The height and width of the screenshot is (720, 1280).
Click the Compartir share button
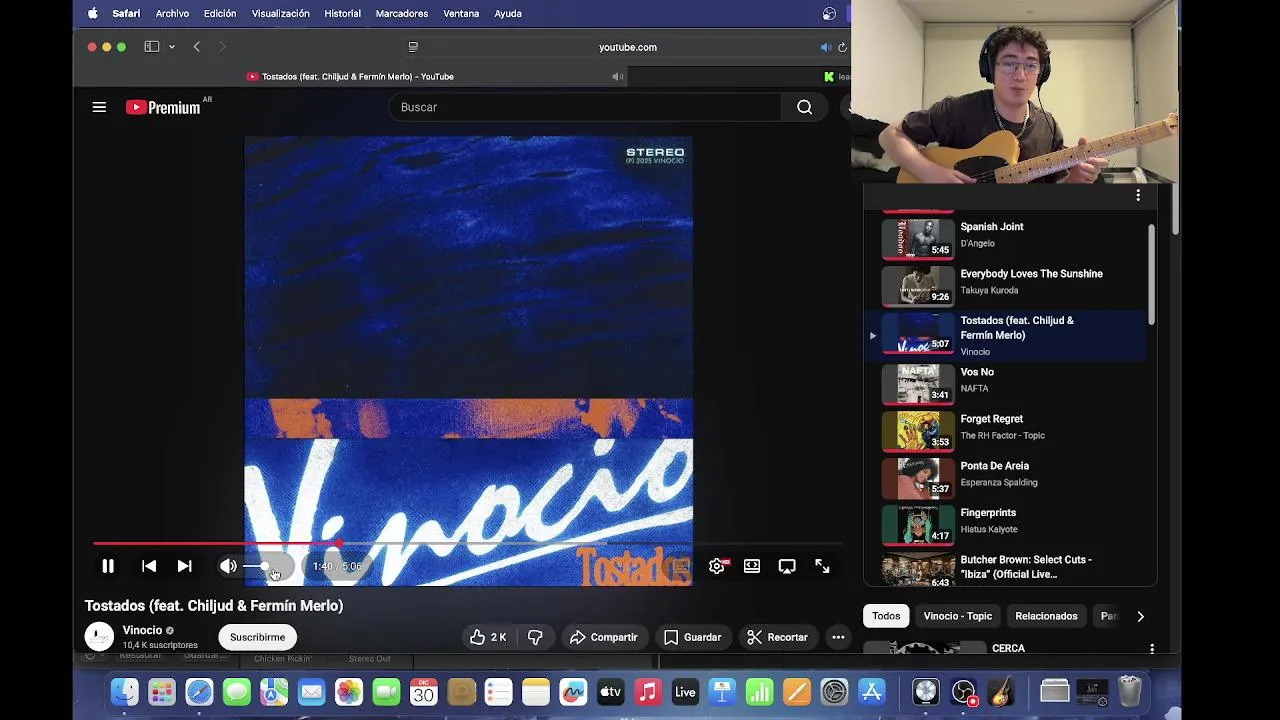(x=603, y=637)
